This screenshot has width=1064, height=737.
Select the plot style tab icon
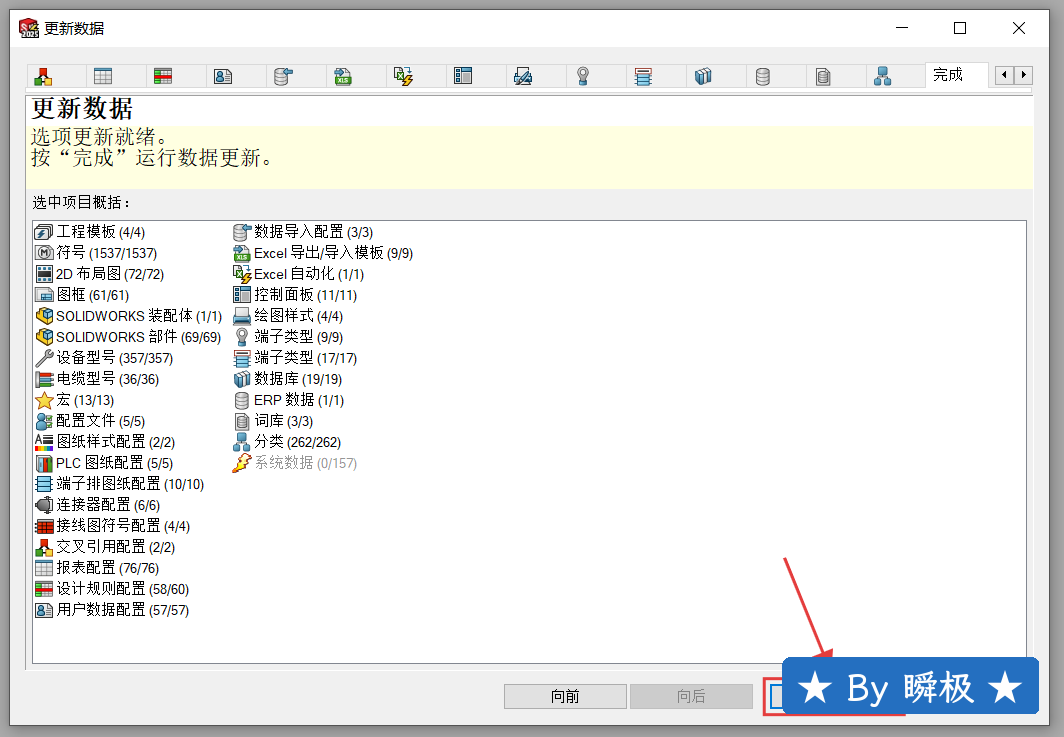(523, 76)
